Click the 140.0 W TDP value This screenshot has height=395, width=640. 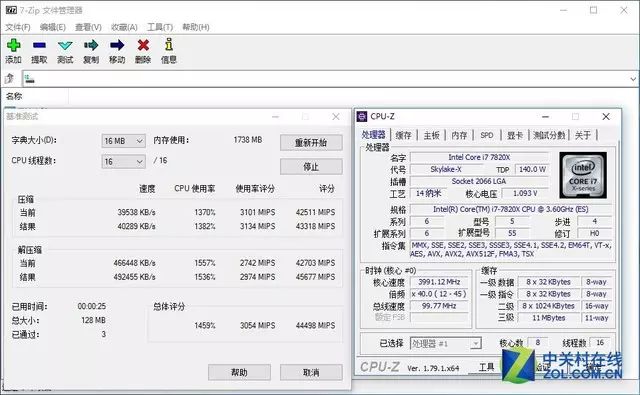point(532,169)
